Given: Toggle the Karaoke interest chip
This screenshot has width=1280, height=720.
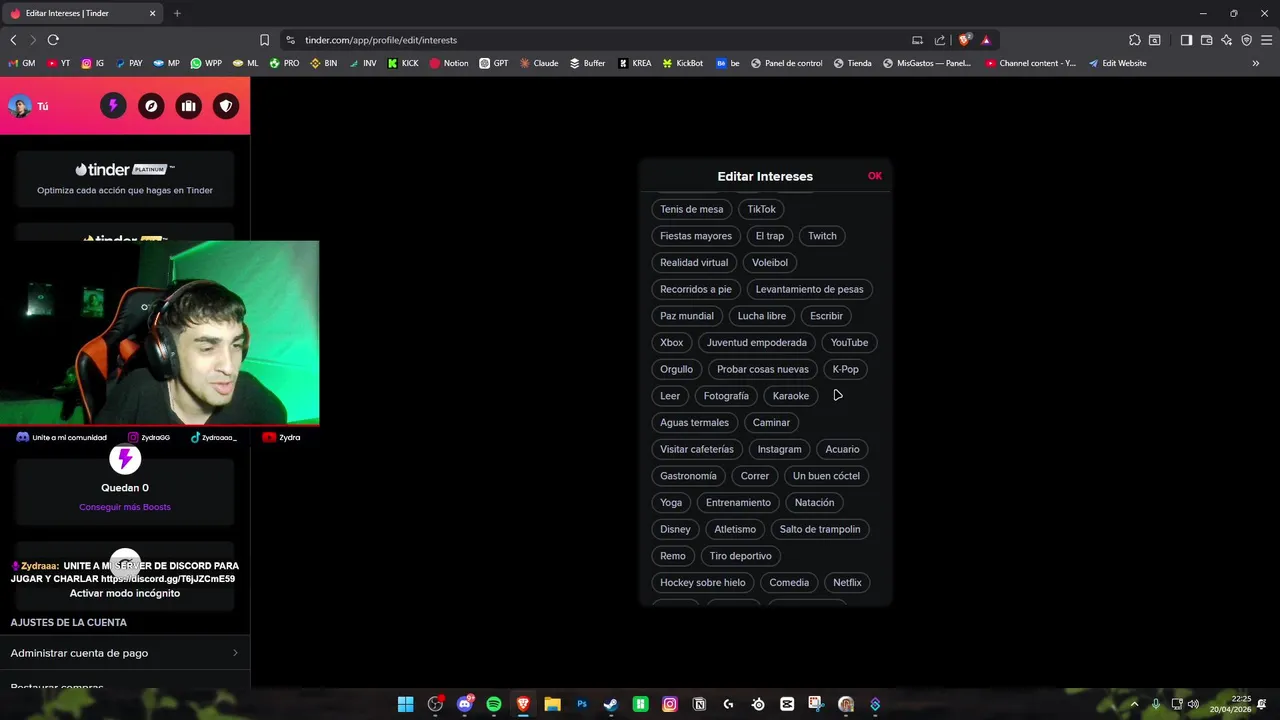Looking at the screenshot, I should [790, 396].
